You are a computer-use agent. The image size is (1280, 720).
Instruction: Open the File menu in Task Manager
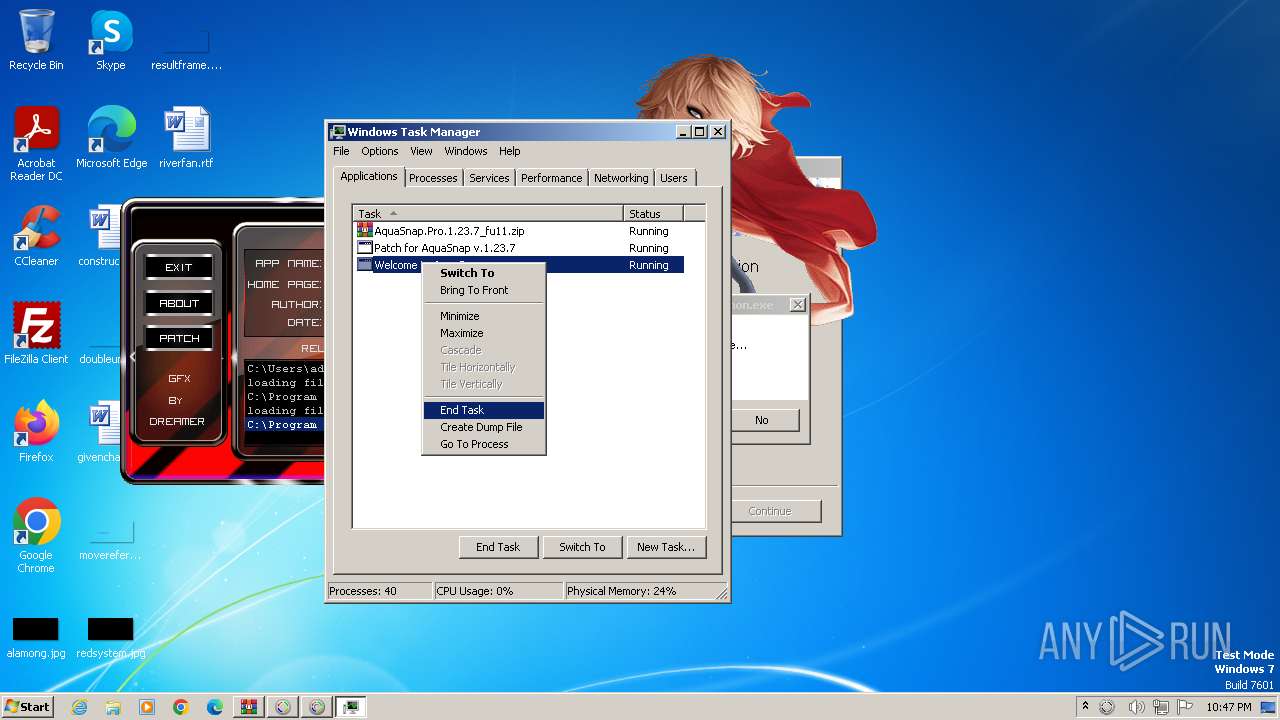click(x=341, y=151)
